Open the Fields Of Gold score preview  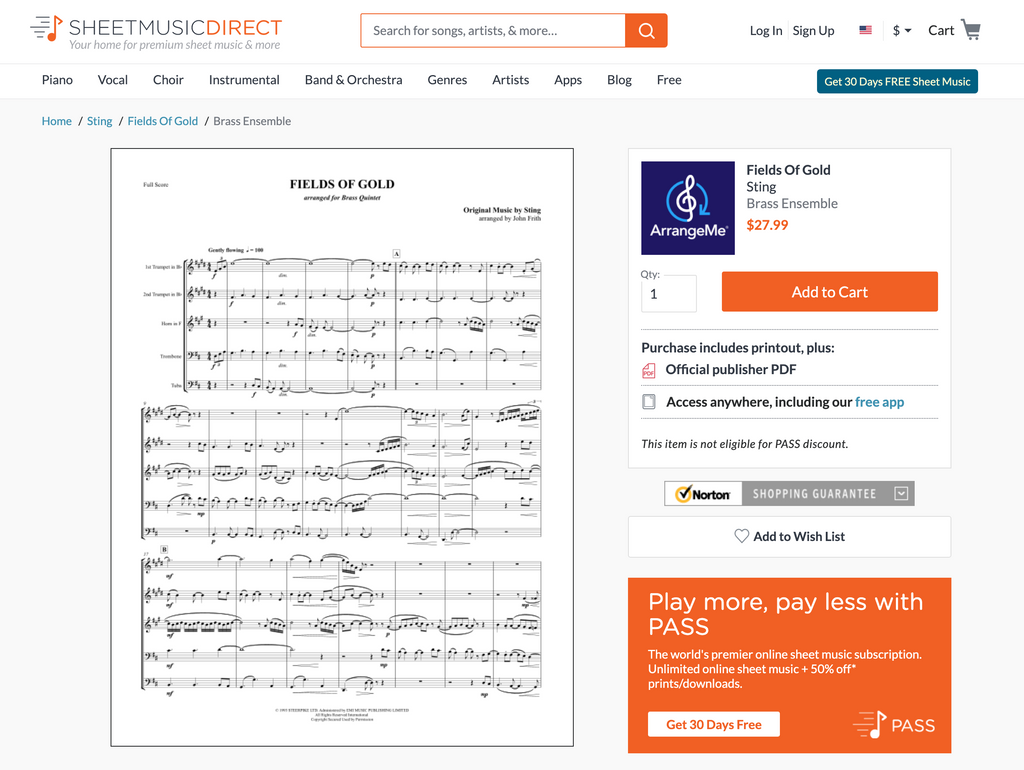click(342, 447)
